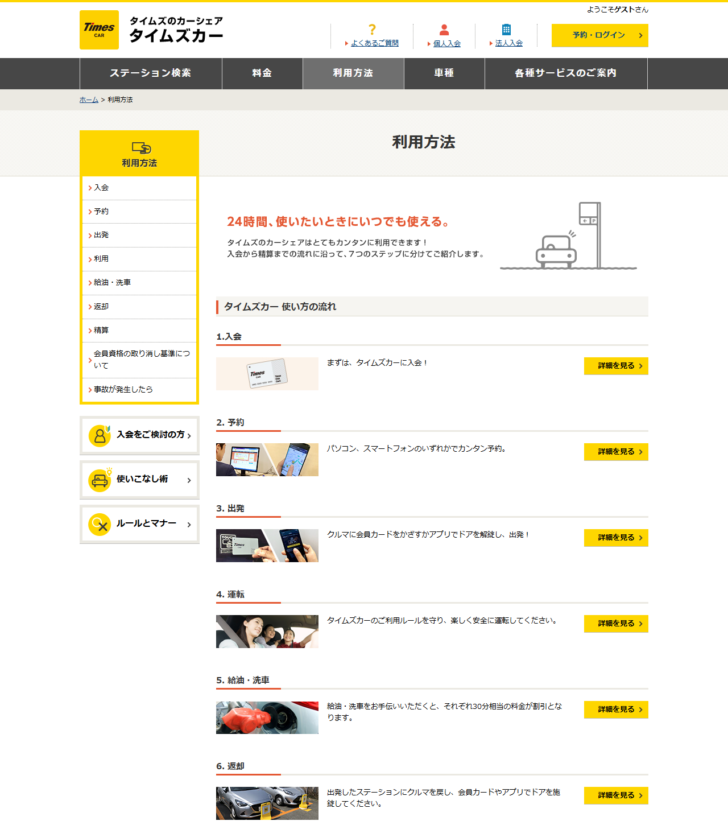
Task: Open 会員資格の取り消し基準について sidebar item
Action: (x=139, y=360)
